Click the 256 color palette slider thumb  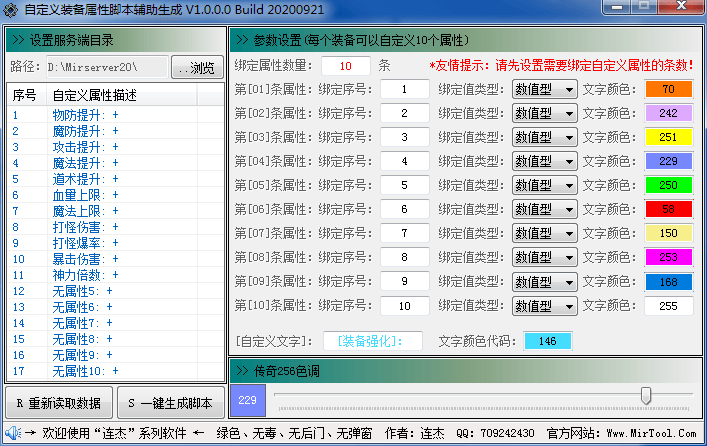click(646, 397)
